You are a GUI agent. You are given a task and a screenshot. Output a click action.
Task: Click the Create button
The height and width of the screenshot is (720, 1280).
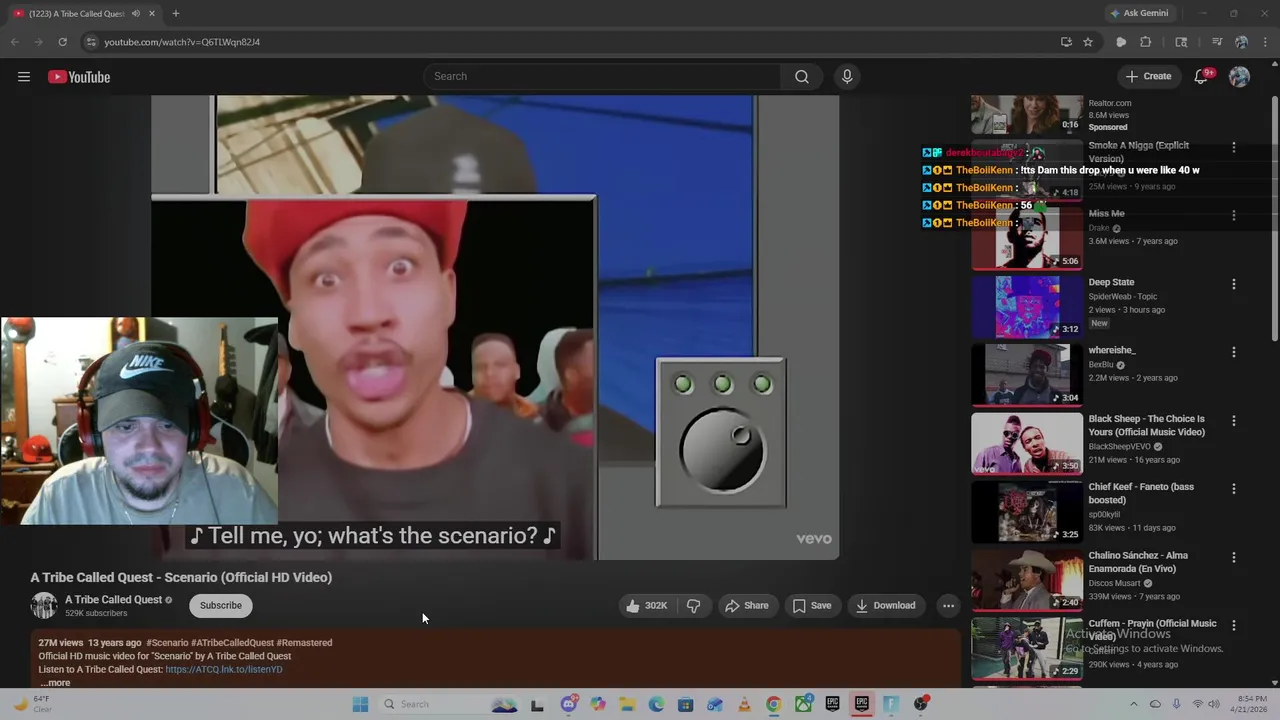[1148, 77]
